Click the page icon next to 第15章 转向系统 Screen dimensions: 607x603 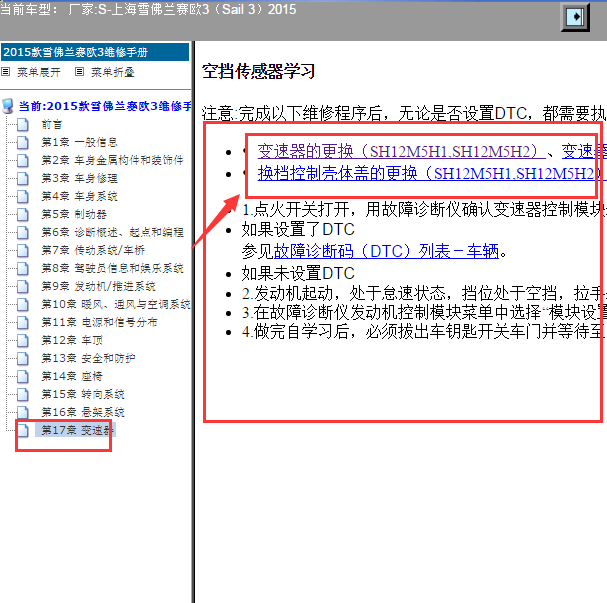pyautogui.click(x=23, y=394)
